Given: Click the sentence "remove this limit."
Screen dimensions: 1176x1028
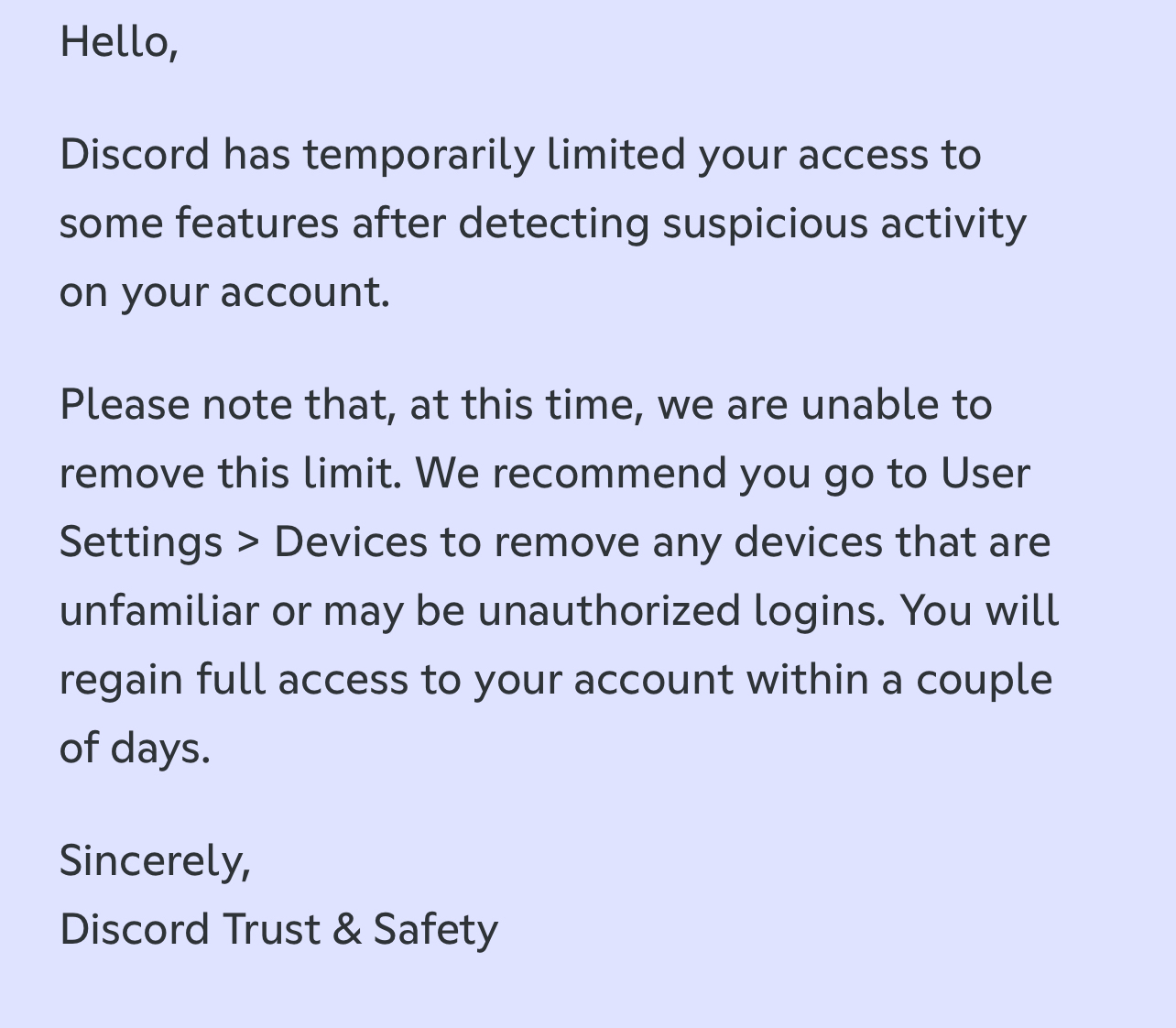Looking at the screenshot, I should click(230, 474).
